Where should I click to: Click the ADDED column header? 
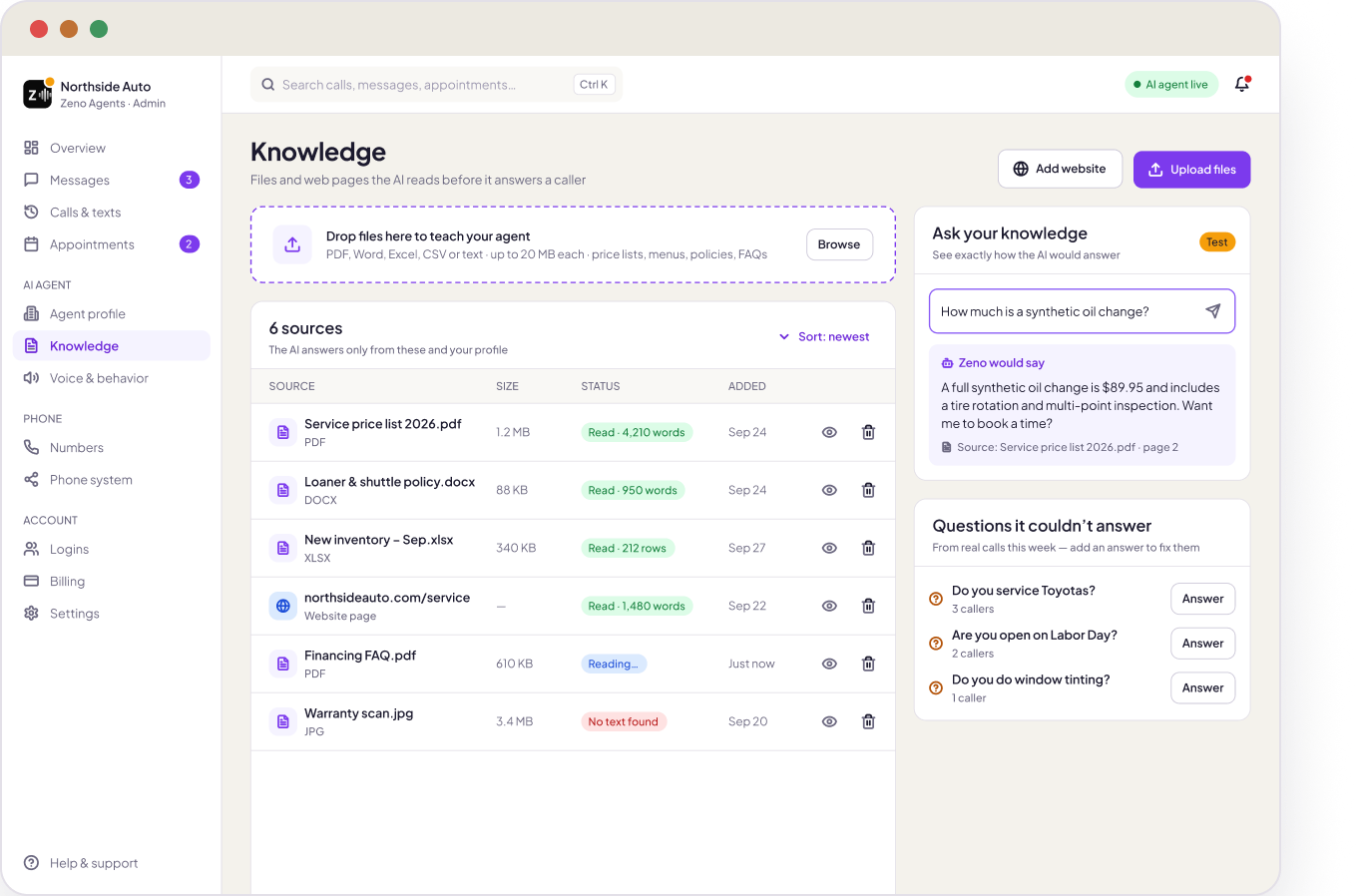click(747, 386)
